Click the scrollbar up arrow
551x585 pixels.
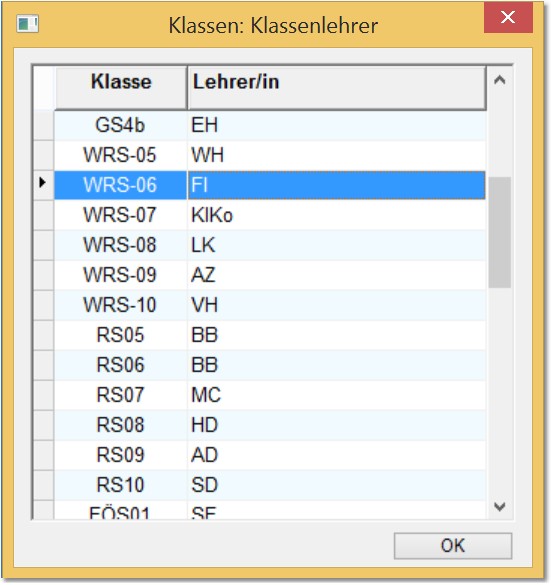click(500, 80)
